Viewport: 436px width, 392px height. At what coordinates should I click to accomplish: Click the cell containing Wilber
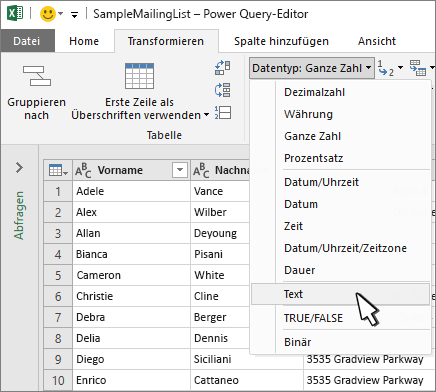point(220,212)
